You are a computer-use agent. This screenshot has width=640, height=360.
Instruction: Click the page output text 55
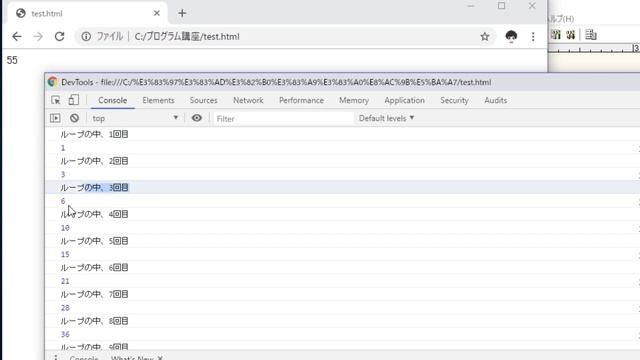[x=12, y=60]
